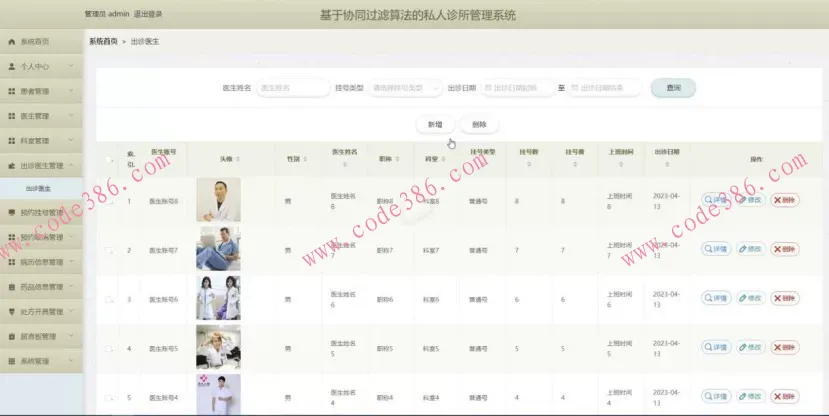Expand the 药品信息管理 sidebar chevron
Image resolution: width=829 pixels, height=416 pixels.
71,286
